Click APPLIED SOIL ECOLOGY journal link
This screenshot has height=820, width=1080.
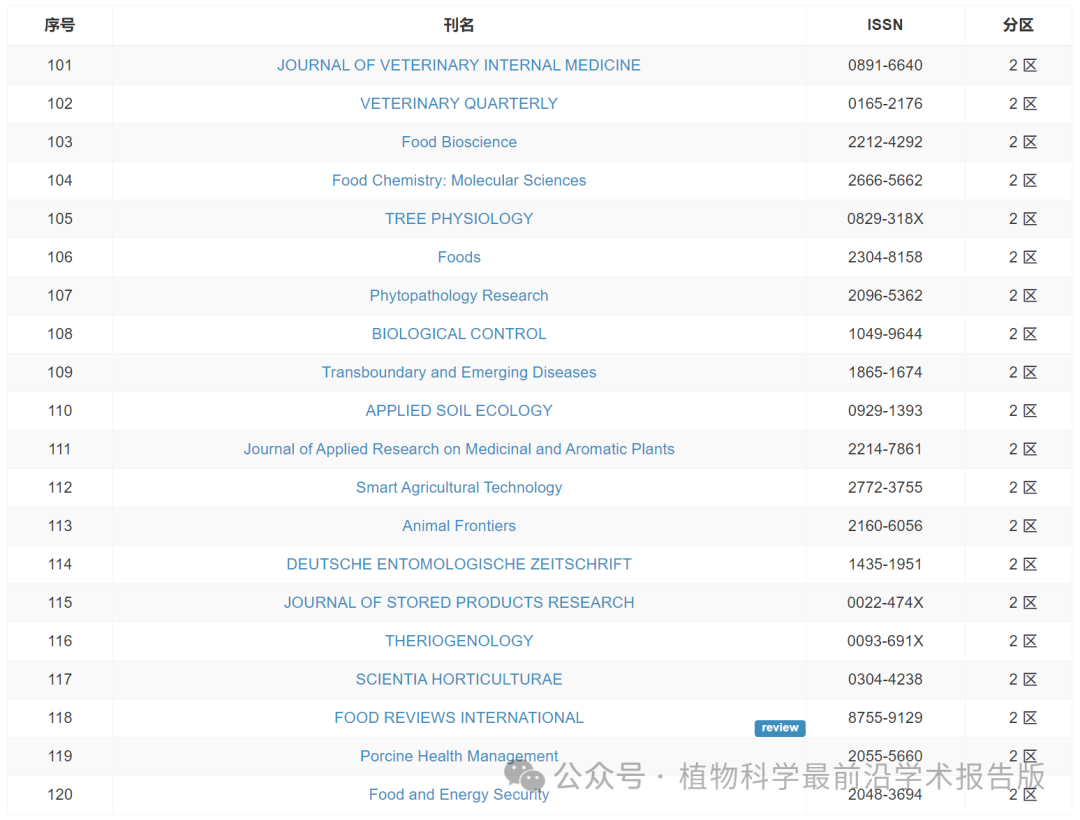tap(459, 410)
